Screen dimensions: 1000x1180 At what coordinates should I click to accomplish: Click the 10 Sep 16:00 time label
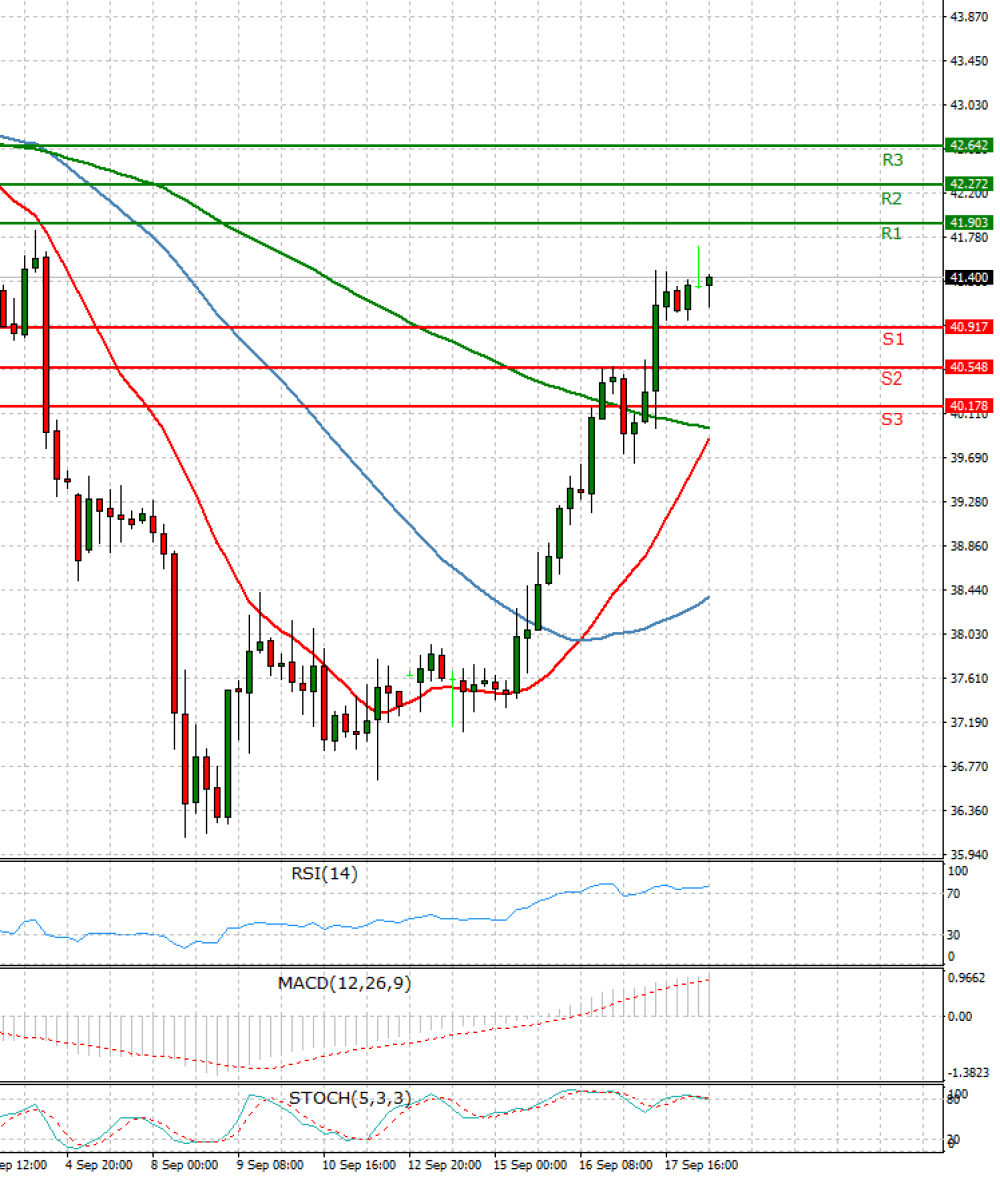point(359,1165)
